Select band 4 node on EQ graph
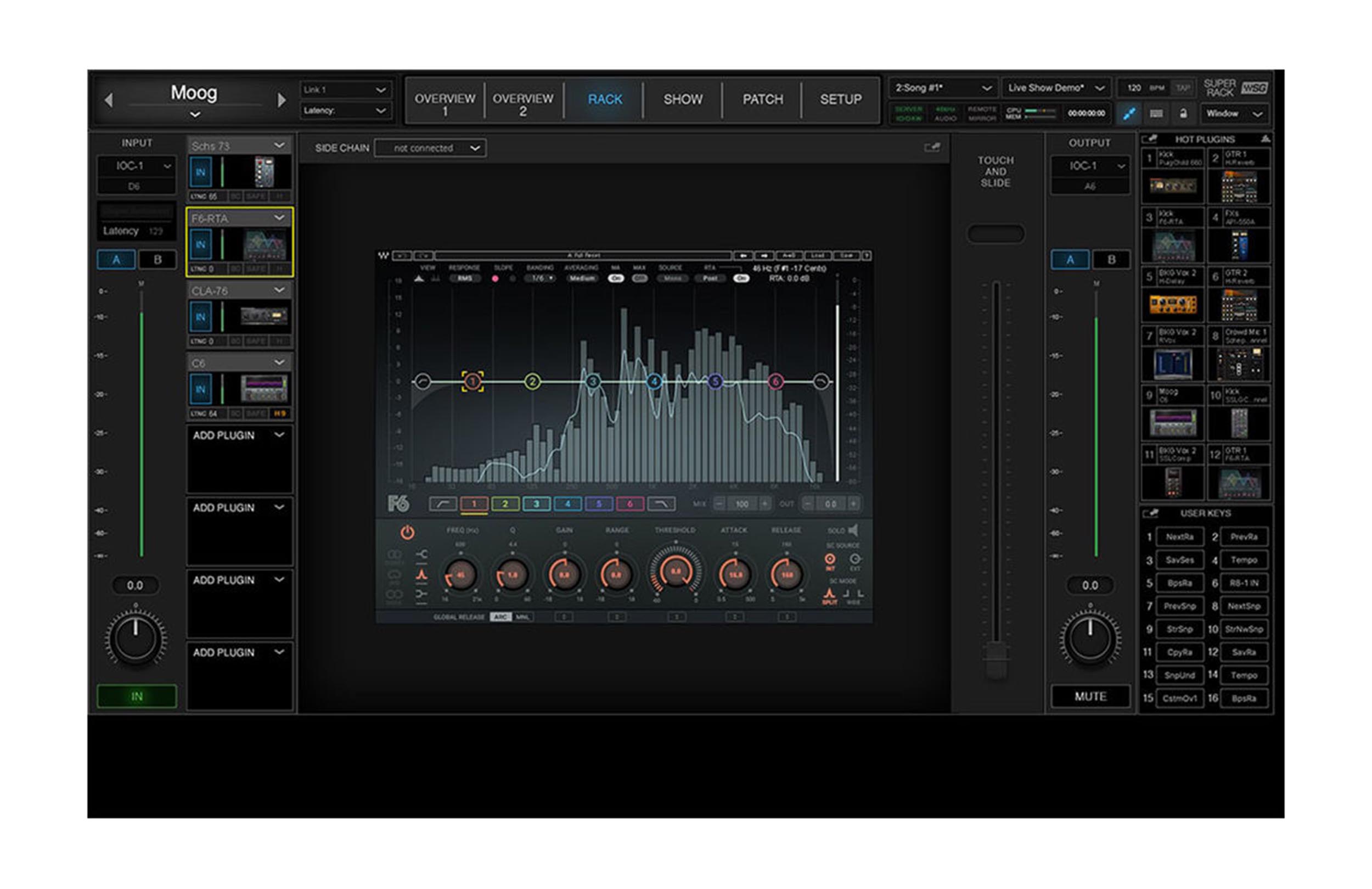Screen dimensions: 1372x889 point(654,381)
